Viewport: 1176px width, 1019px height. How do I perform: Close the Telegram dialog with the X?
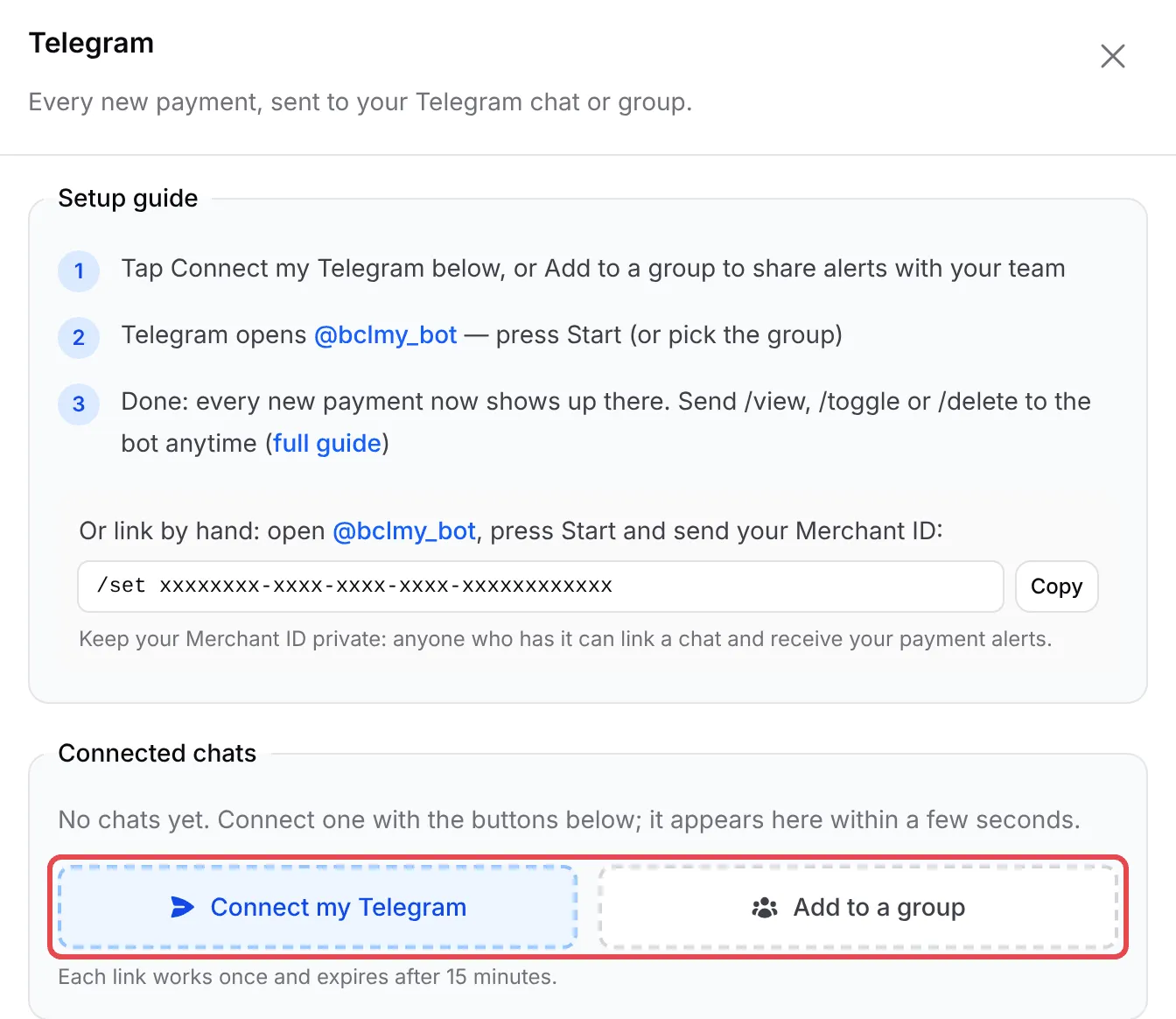pyautogui.click(x=1112, y=56)
